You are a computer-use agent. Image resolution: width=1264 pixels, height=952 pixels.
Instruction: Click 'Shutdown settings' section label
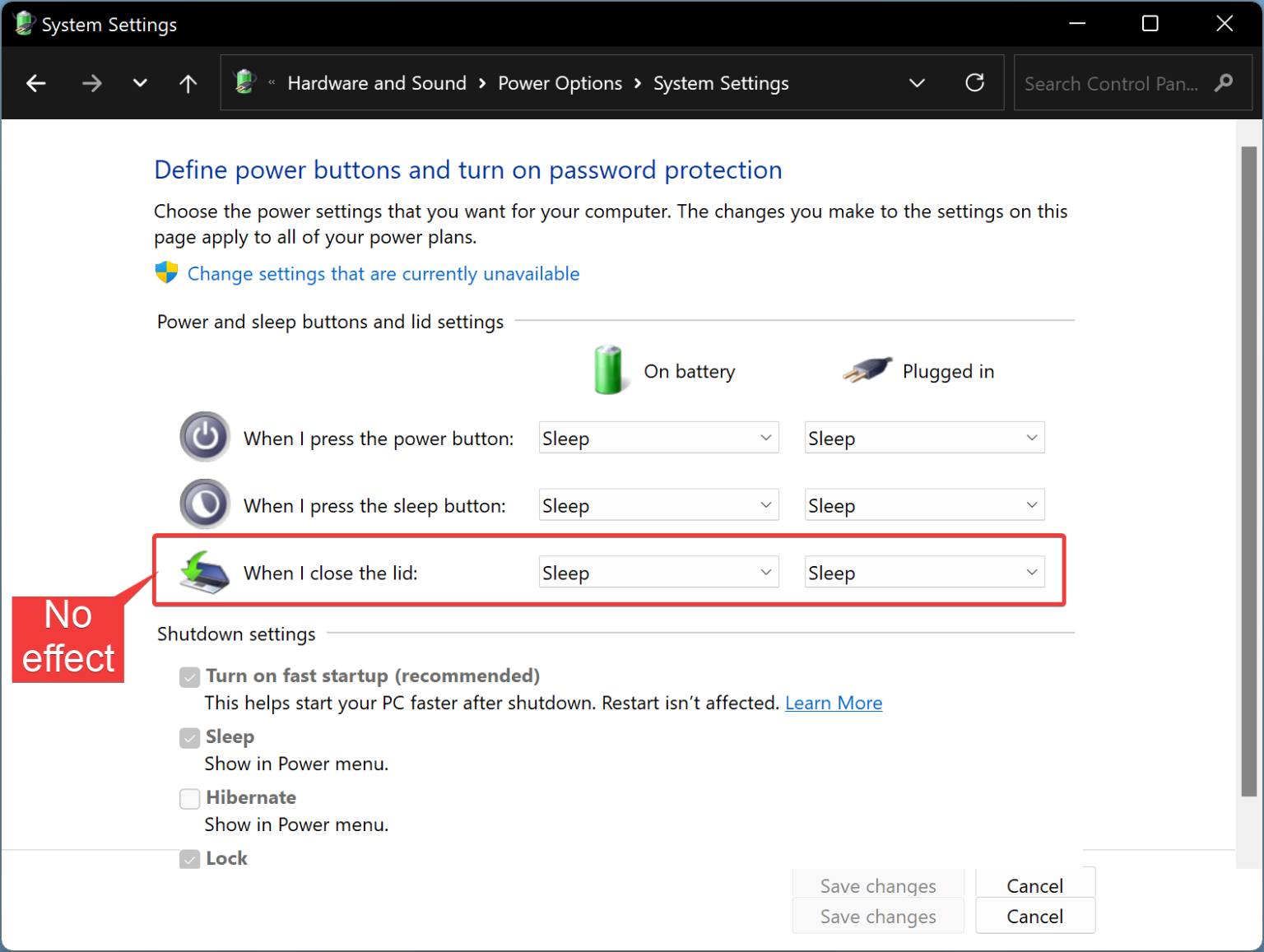coord(236,634)
